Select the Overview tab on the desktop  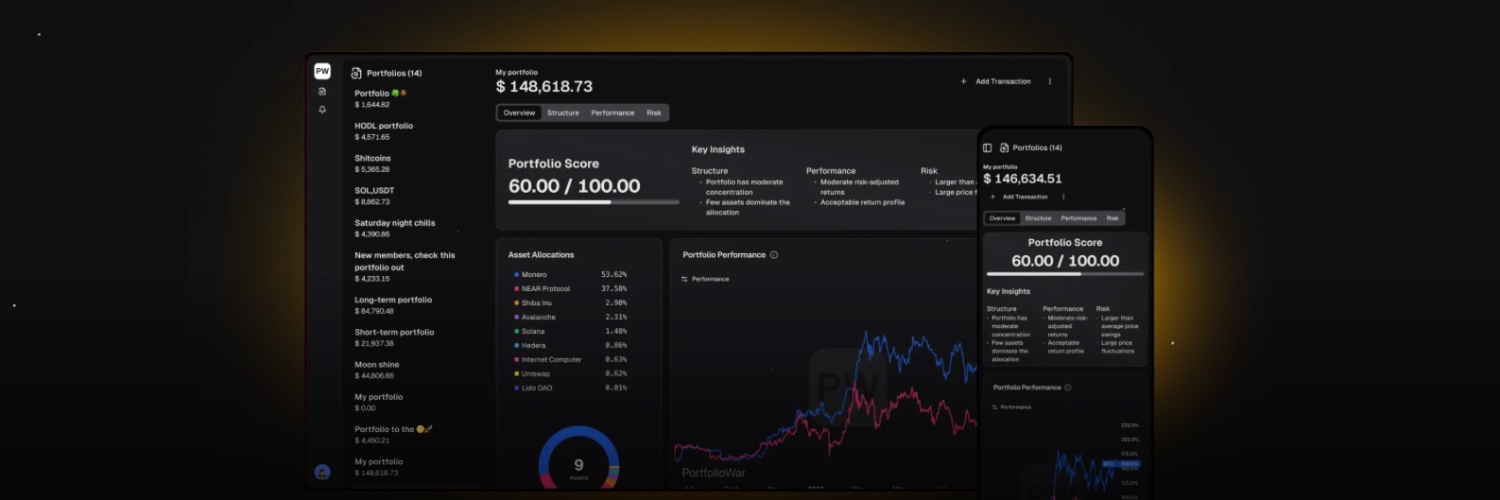[519, 113]
